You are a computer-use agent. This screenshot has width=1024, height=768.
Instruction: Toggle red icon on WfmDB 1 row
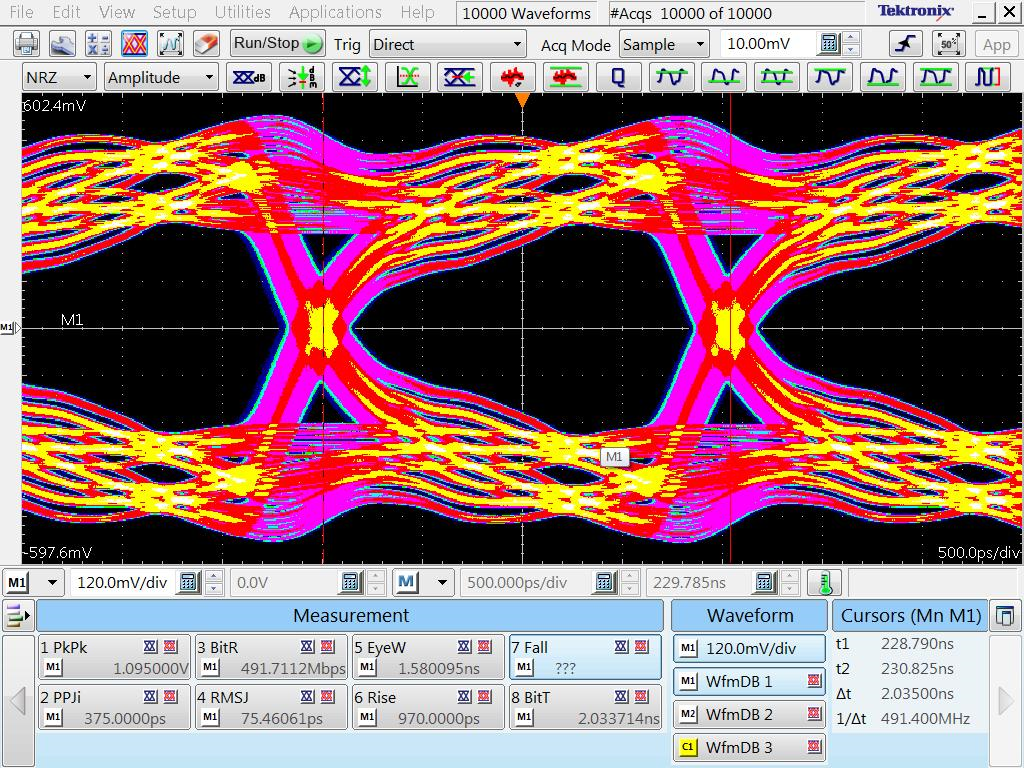814,681
